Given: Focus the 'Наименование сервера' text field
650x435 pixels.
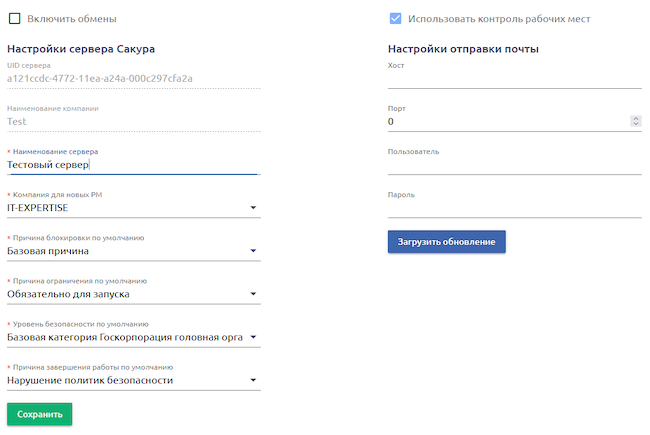Looking at the screenshot, I should [x=132, y=164].
